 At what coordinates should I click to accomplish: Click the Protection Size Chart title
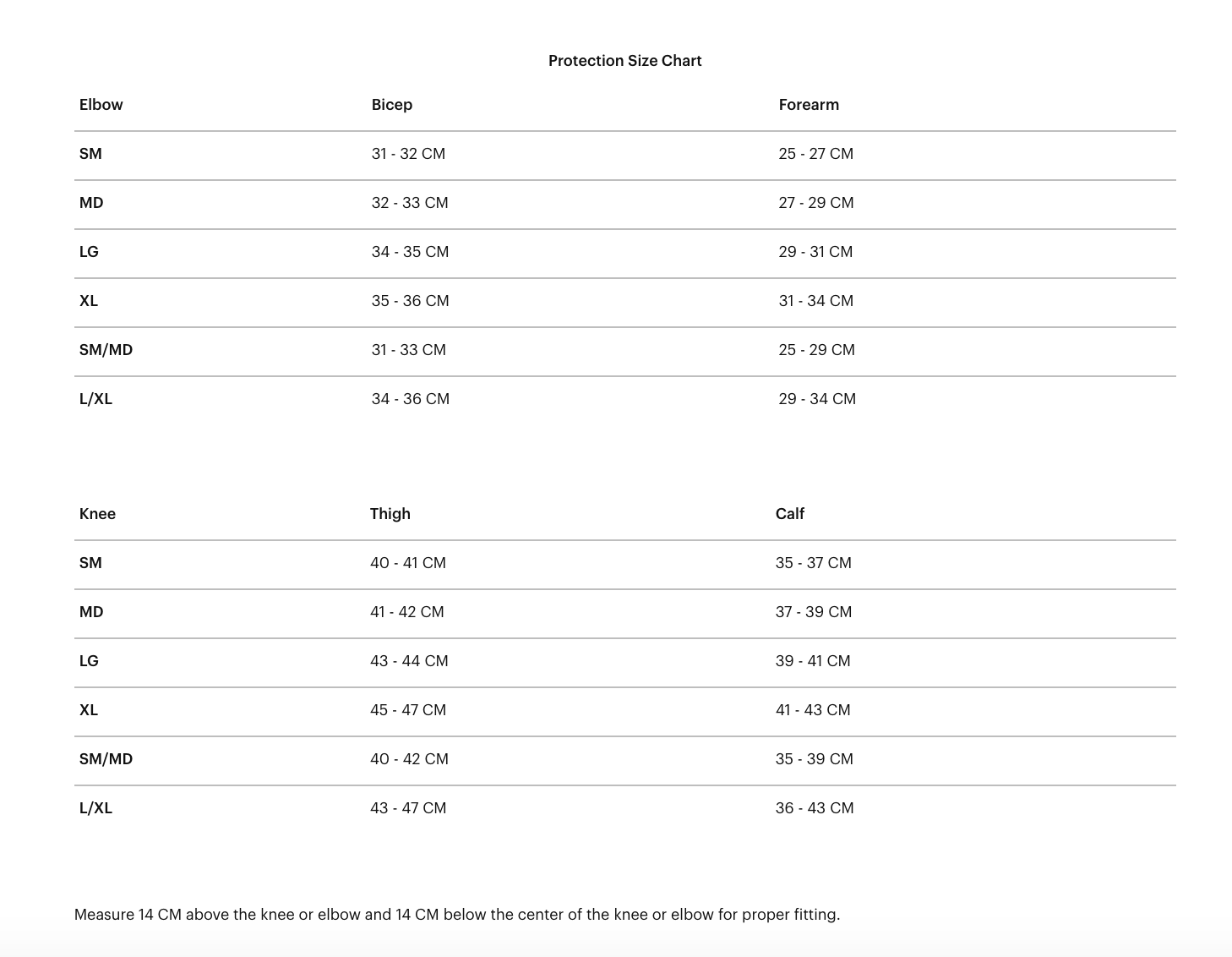(624, 61)
